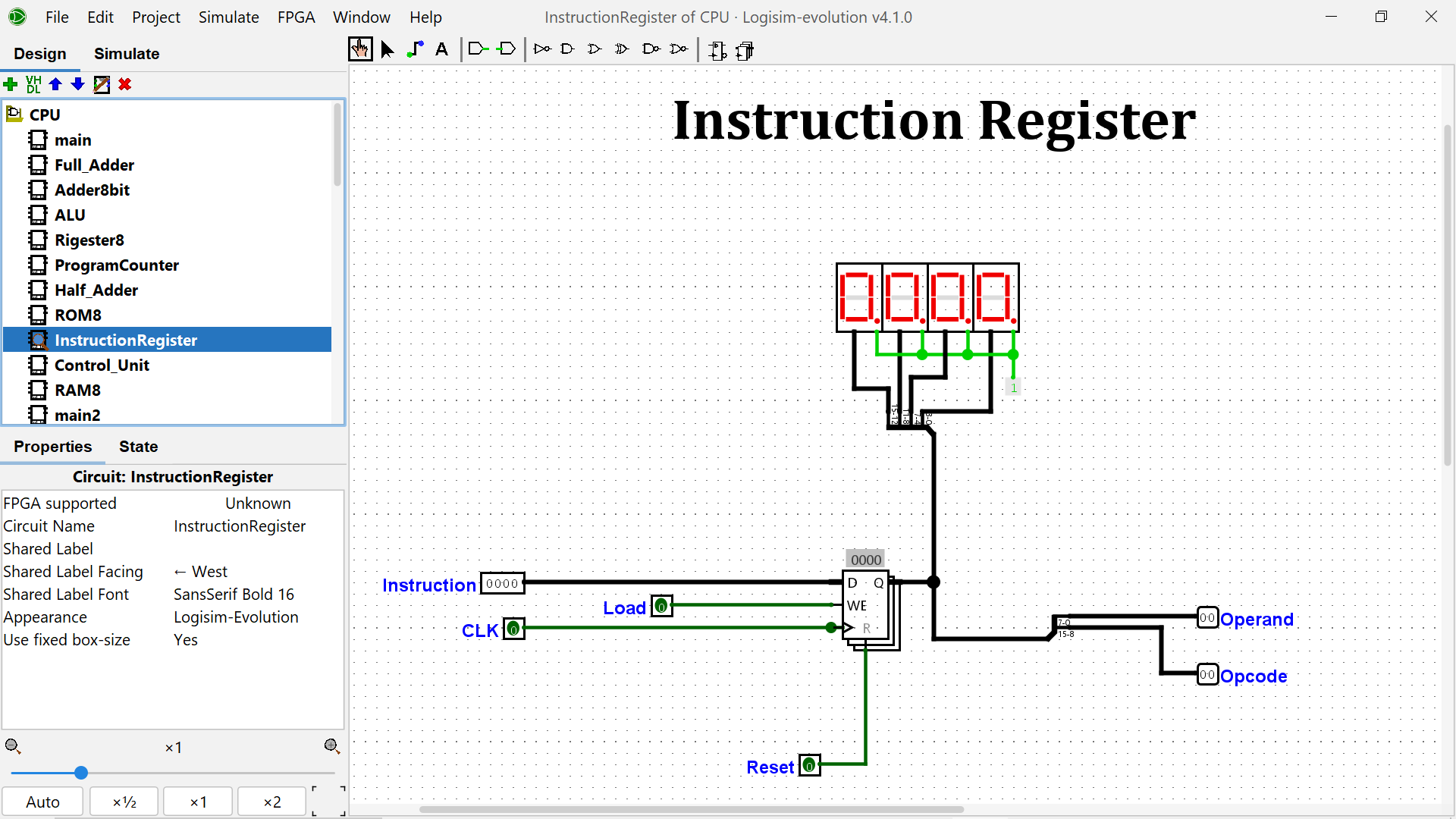Toggle the Reset input pin
This screenshot has width=1456, height=819.
(x=810, y=766)
